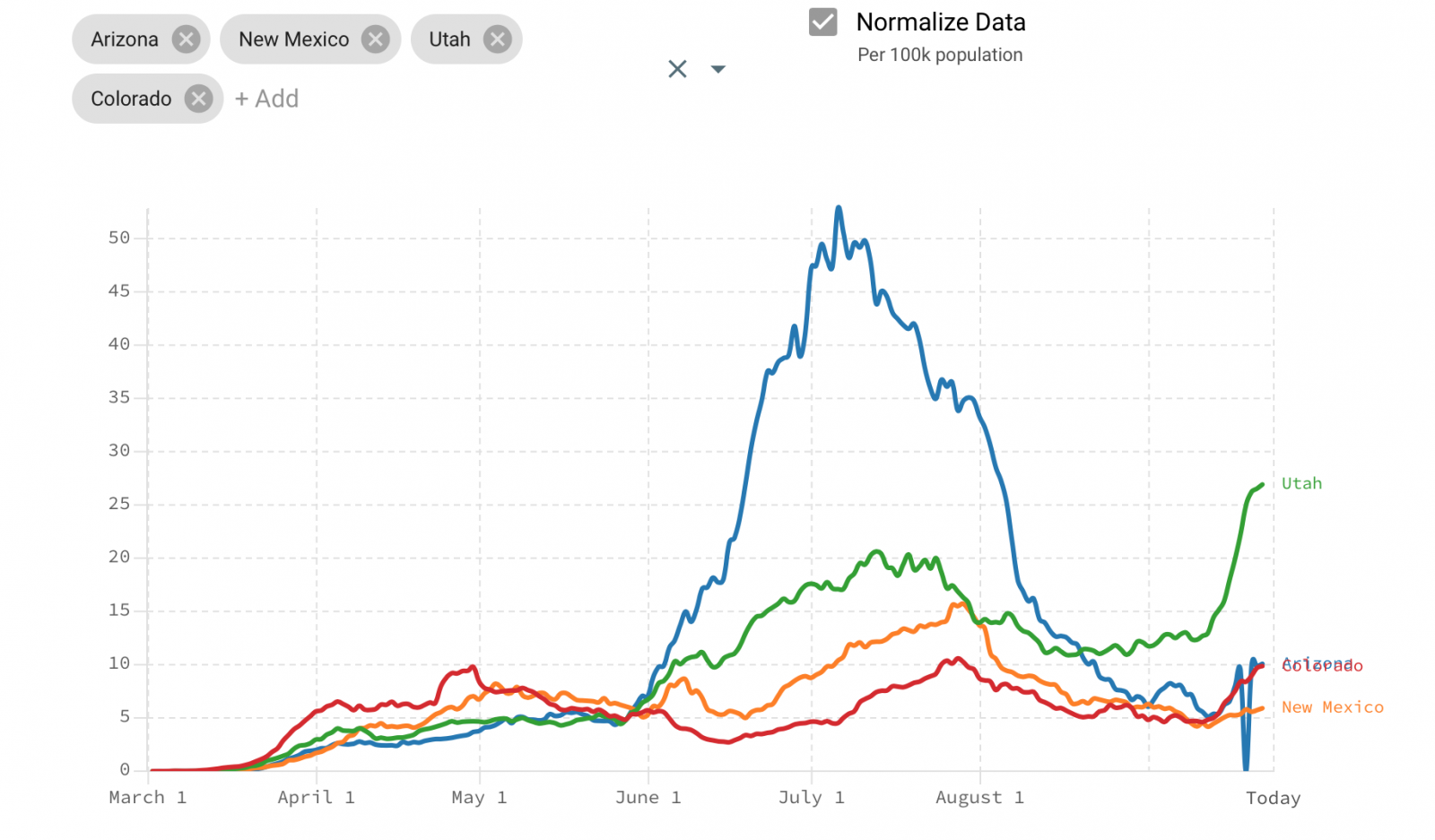Click the Utah line label
Viewport: 1435px width, 840px height.
(1301, 484)
